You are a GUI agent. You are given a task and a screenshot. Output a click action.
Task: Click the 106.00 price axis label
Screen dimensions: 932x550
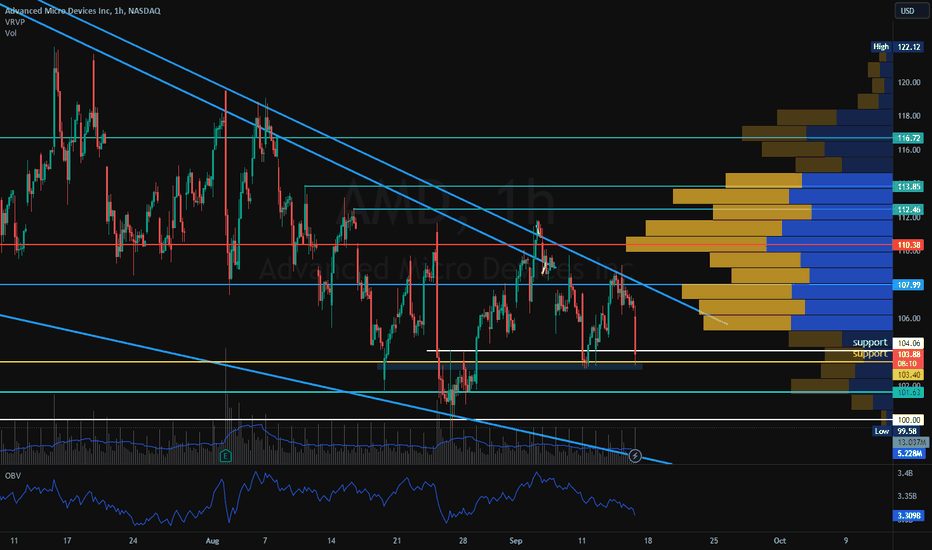[909, 319]
